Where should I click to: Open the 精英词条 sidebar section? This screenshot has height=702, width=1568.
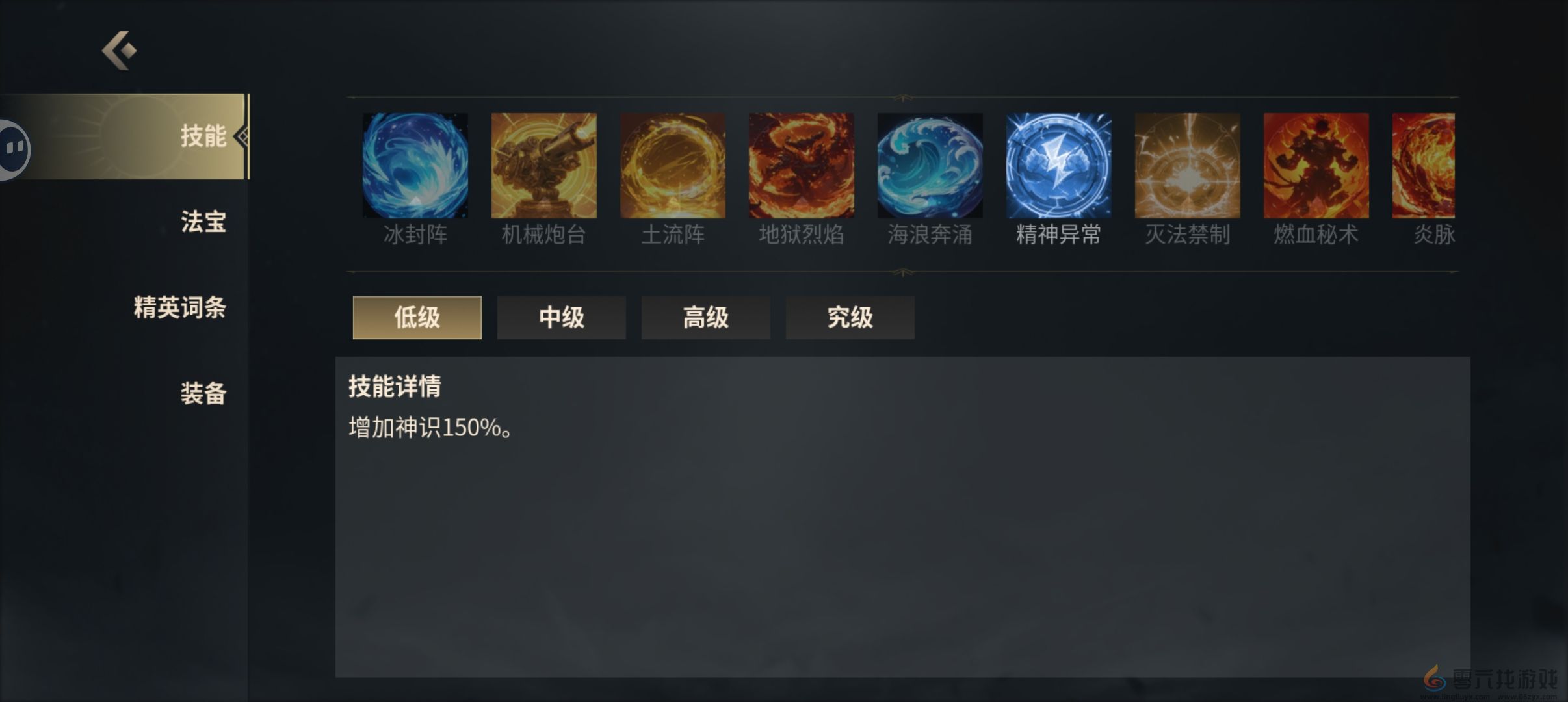pos(179,307)
